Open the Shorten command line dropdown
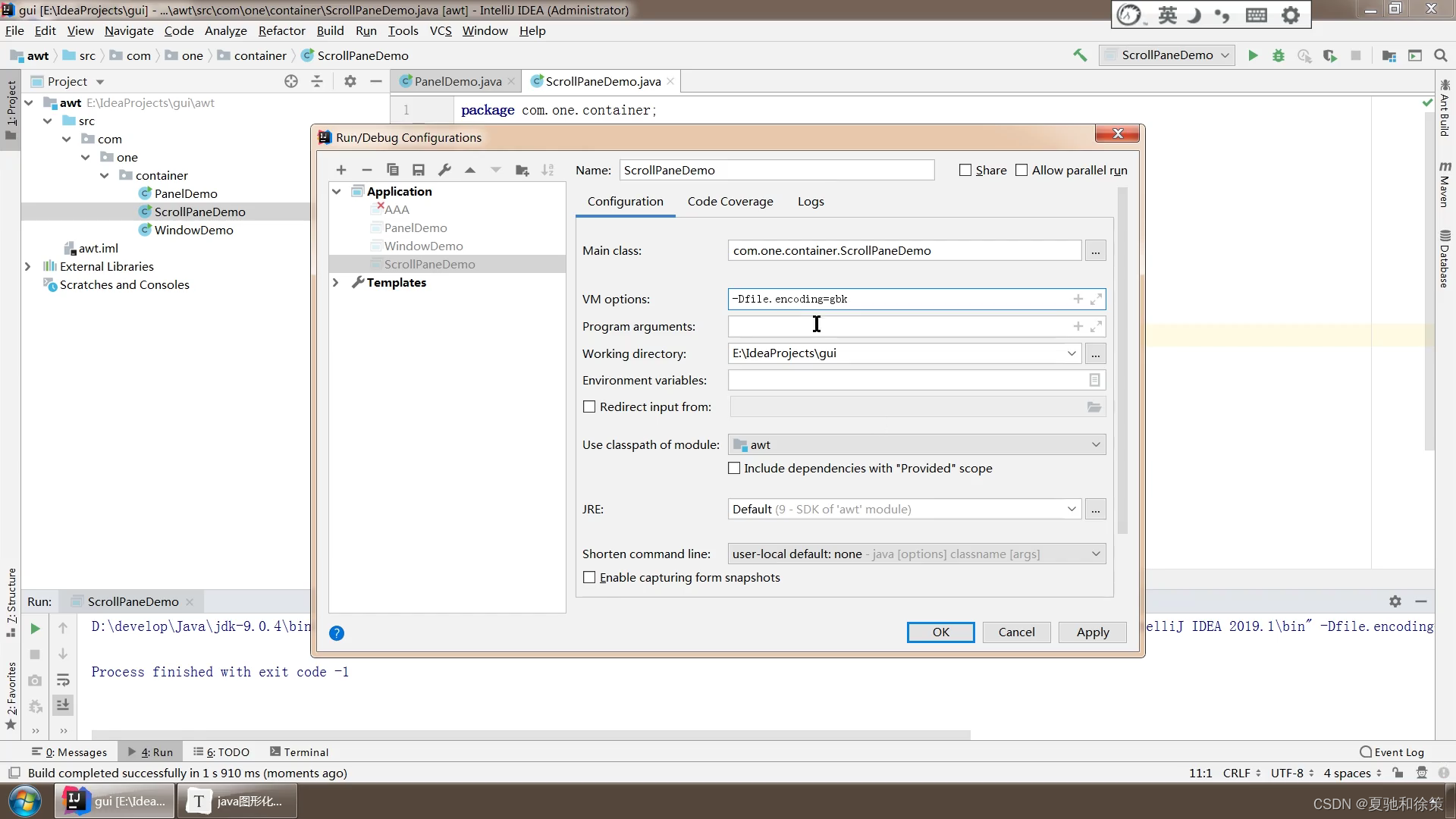This screenshot has height=819, width=1456. 1097,554
